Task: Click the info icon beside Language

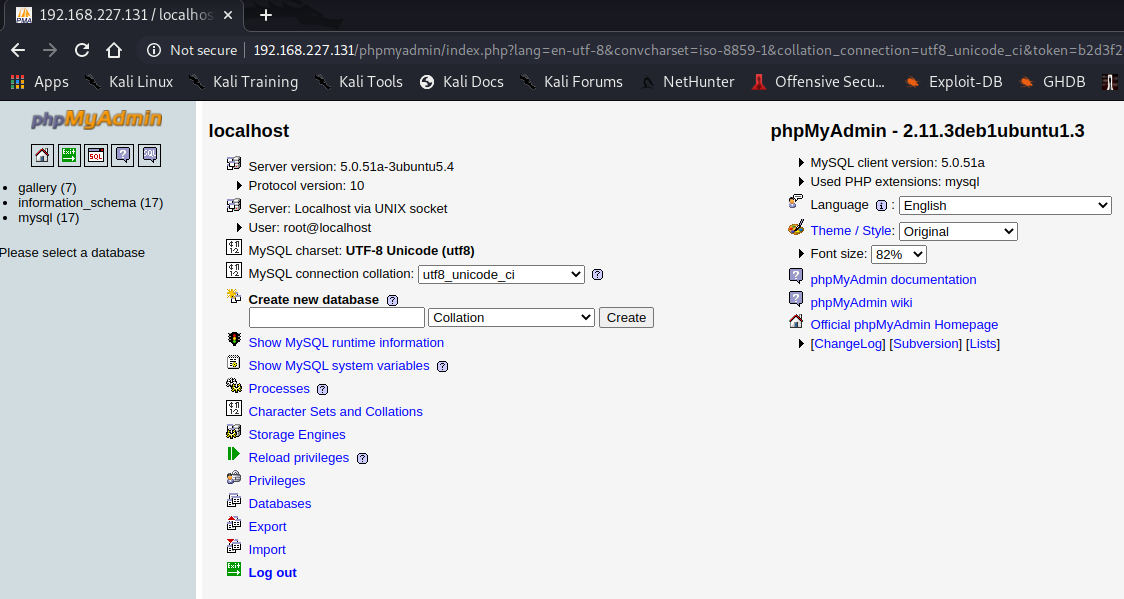Action: [x=881, y=206]
